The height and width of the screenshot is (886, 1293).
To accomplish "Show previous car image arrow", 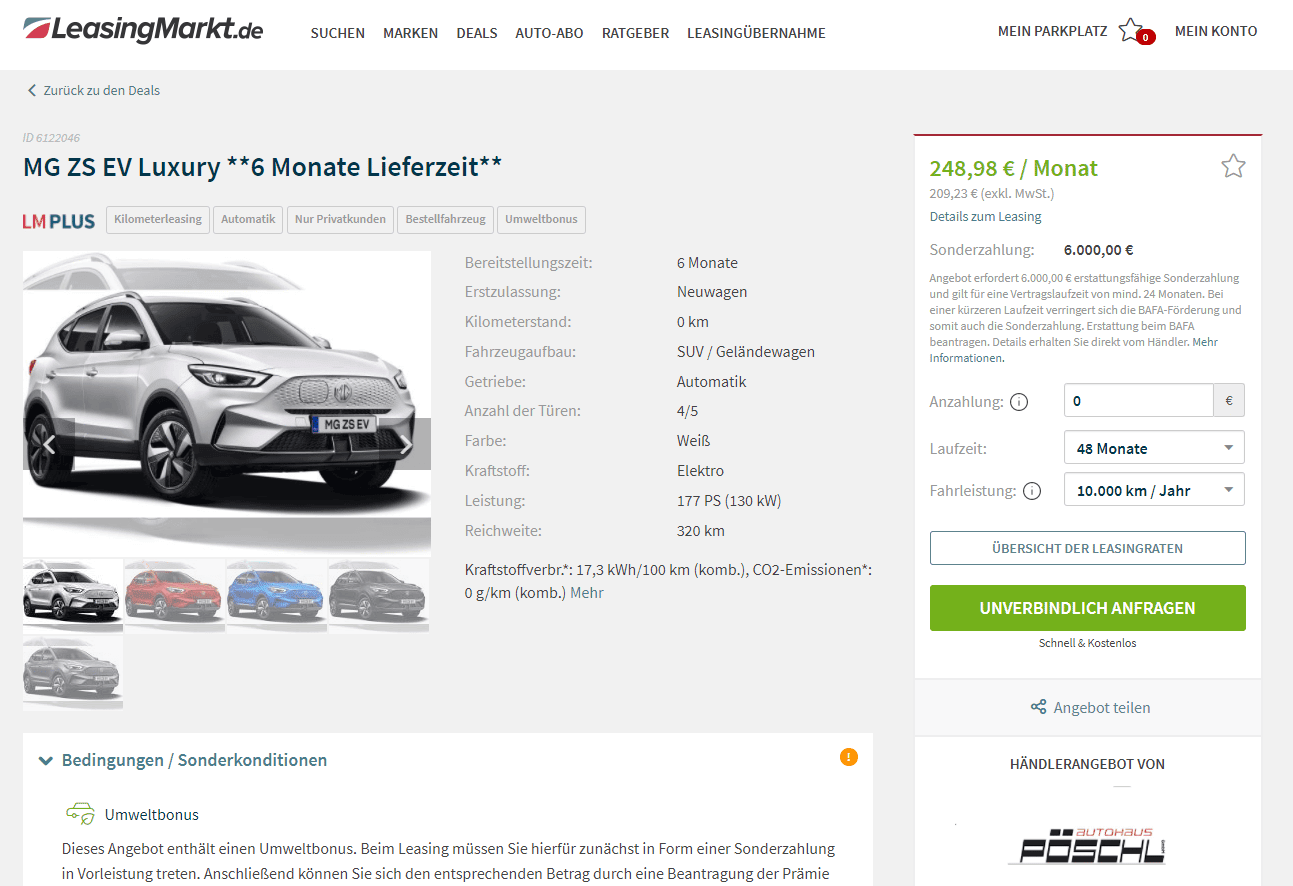I will (49, 444).
